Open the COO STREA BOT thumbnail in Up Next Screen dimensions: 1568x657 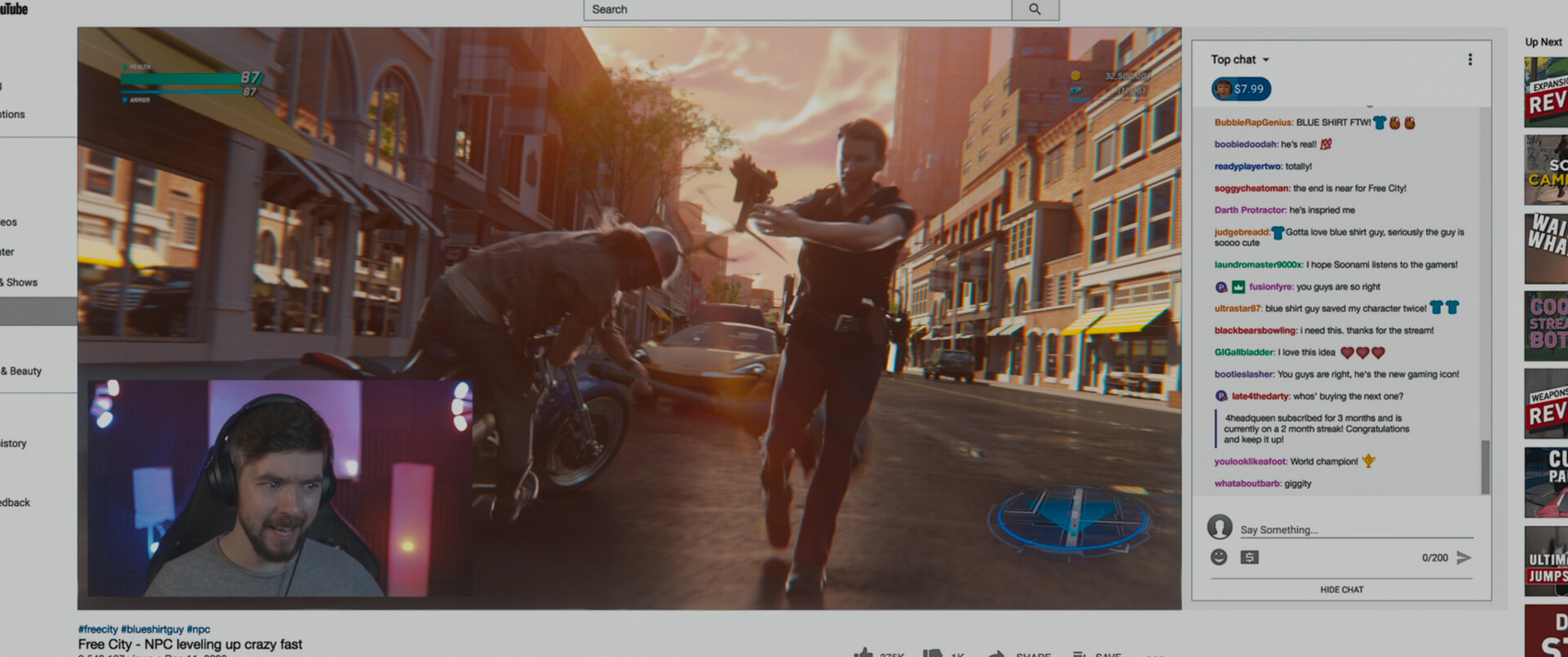tap(1546, 326)
